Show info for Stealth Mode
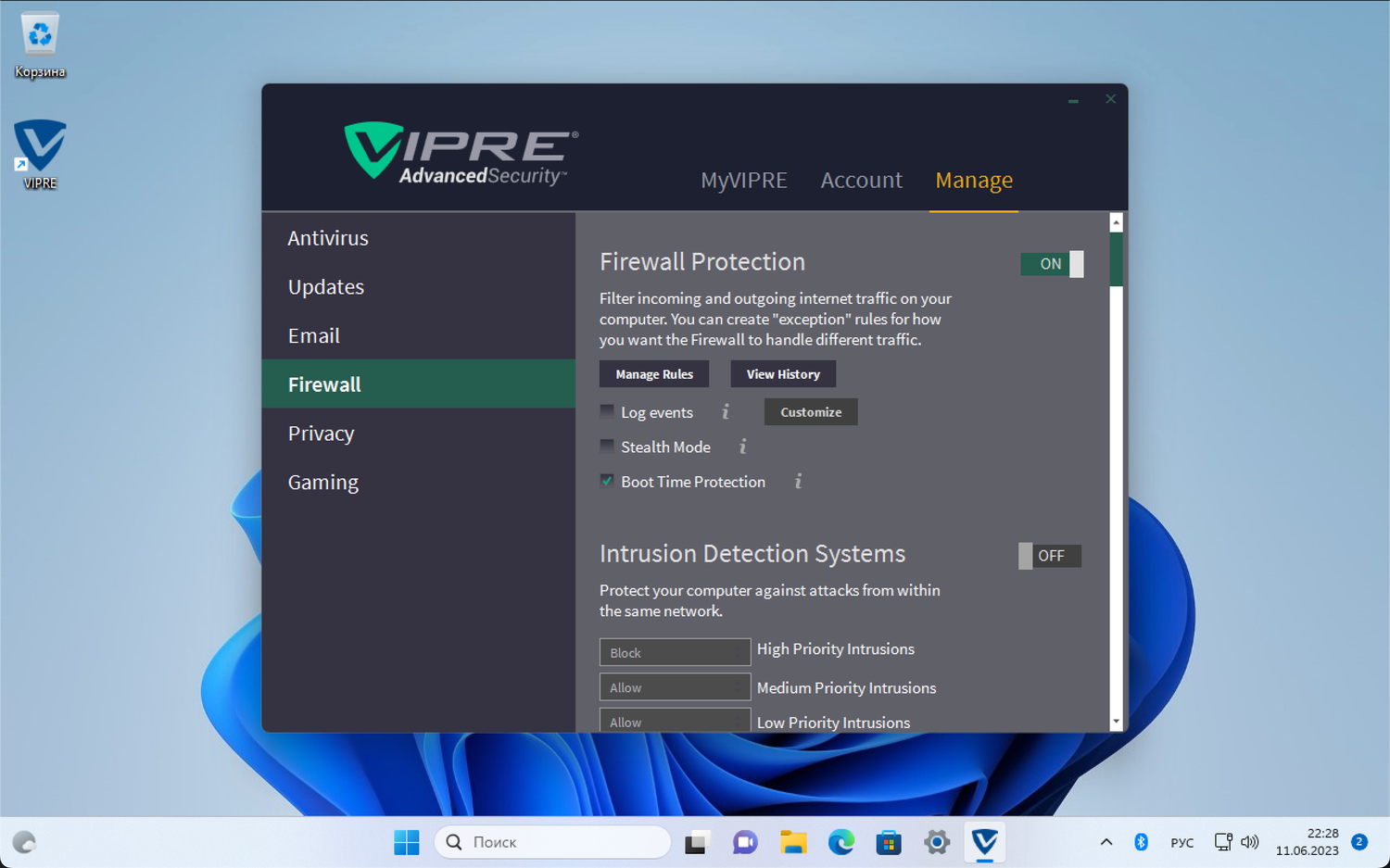 pyautogui.click(x=742, y=447)
